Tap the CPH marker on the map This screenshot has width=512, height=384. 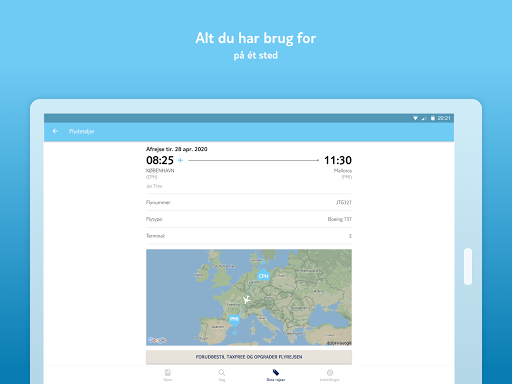tap(263, 275)
